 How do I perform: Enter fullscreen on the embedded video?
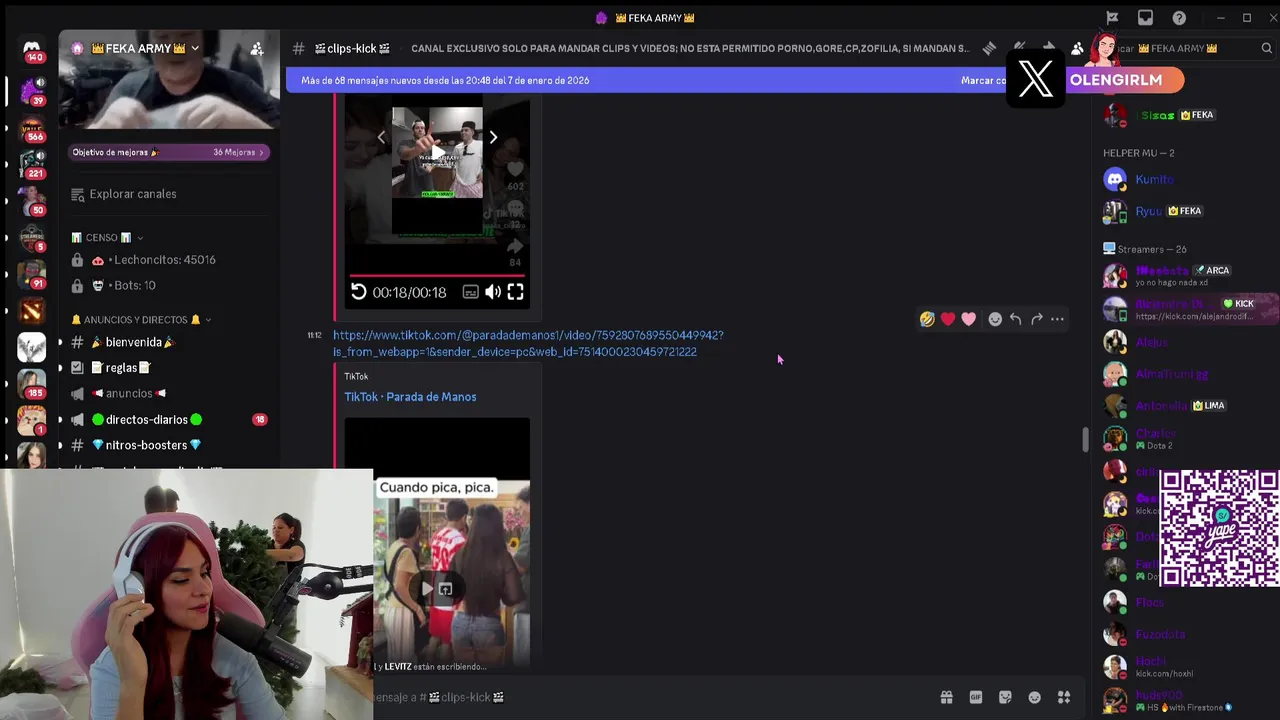point(515,292)
